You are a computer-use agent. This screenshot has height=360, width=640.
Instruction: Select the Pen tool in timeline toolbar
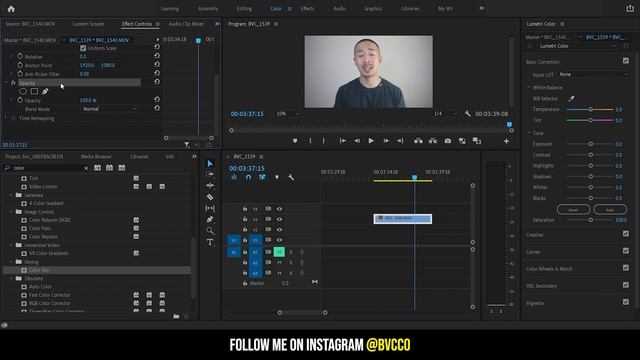coord(210,220)
